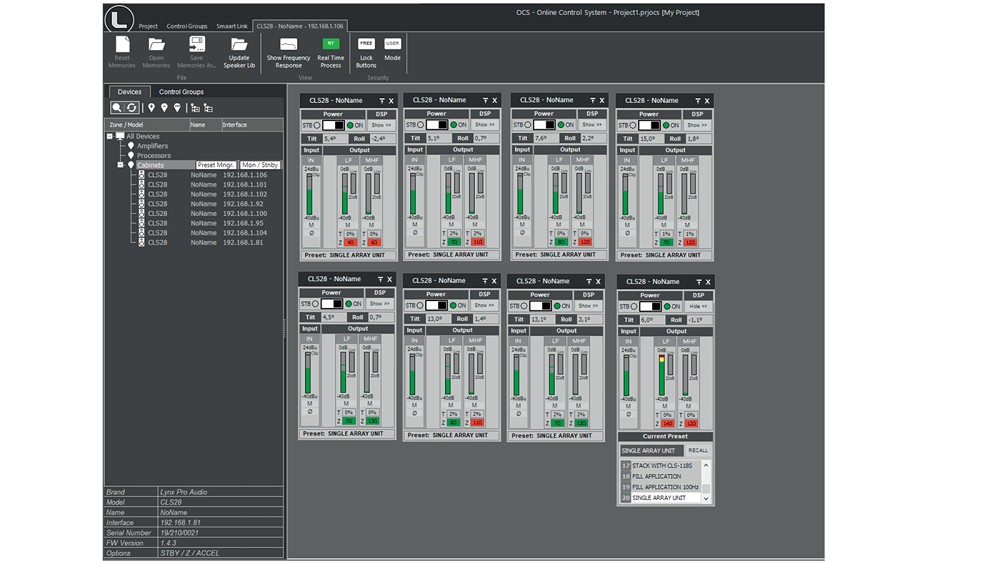The width and height of the screenshot is (1000, 562).
Task: Switch to the Devices panel tab
Action: [x=129, y=92]
